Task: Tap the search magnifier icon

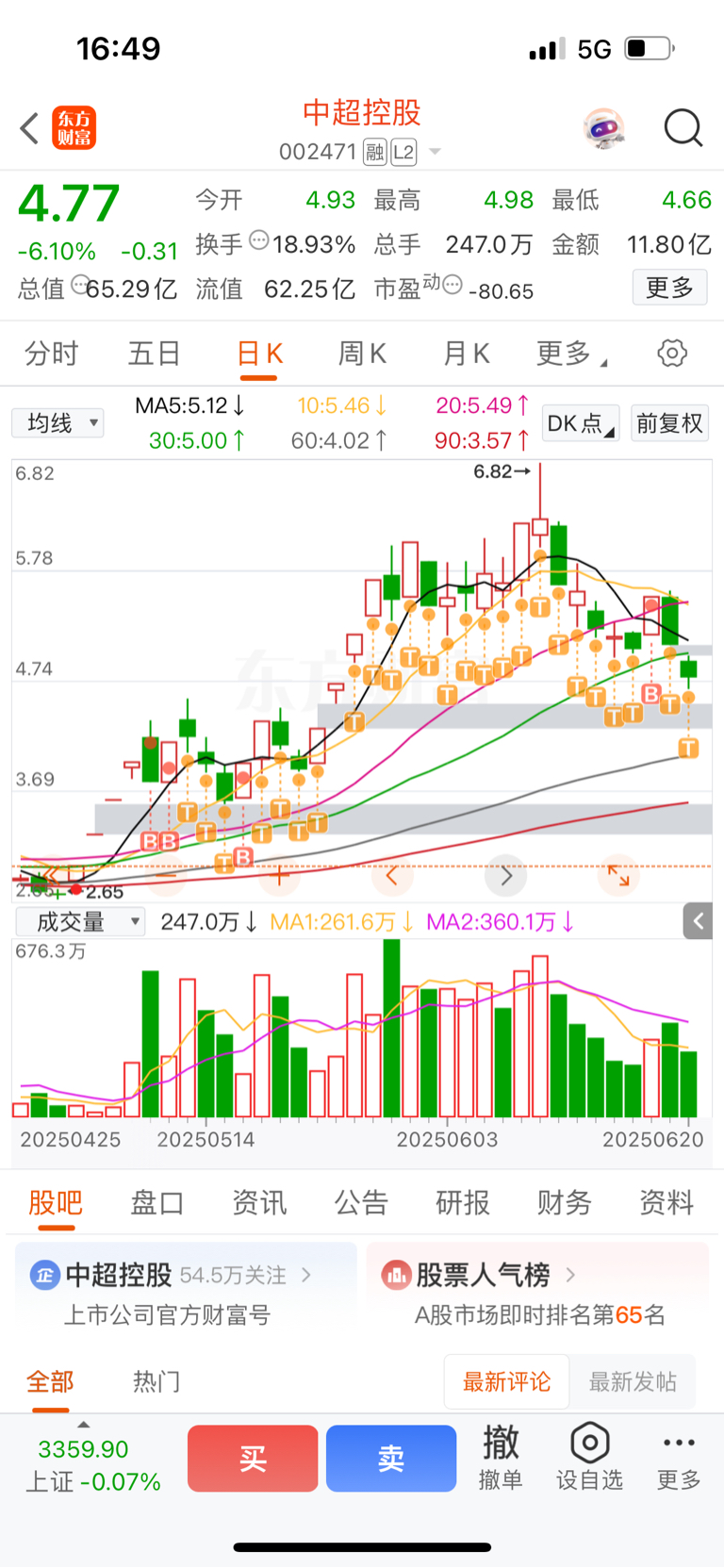Action: point(683,128)
